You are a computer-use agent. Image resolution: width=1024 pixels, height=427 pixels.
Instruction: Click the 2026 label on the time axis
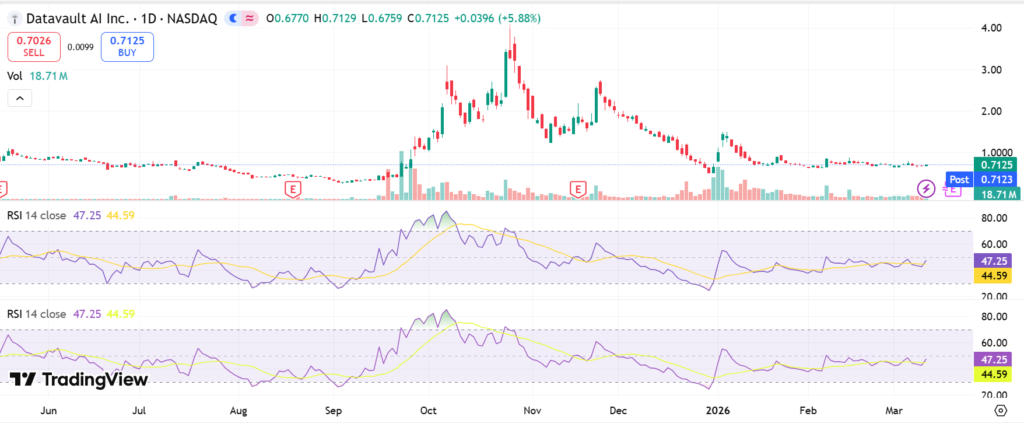point(716,410)
